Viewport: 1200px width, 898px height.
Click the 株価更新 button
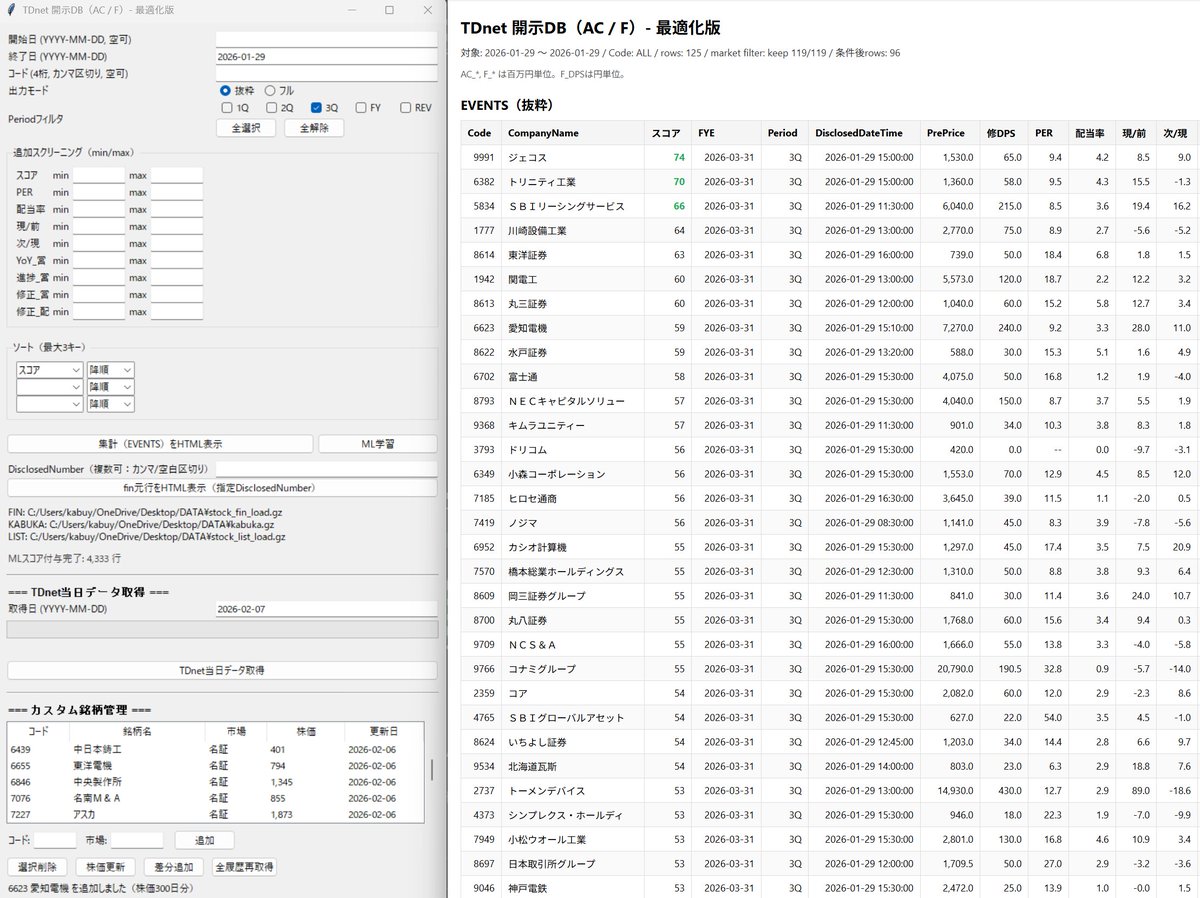click(x=106, y=866)
